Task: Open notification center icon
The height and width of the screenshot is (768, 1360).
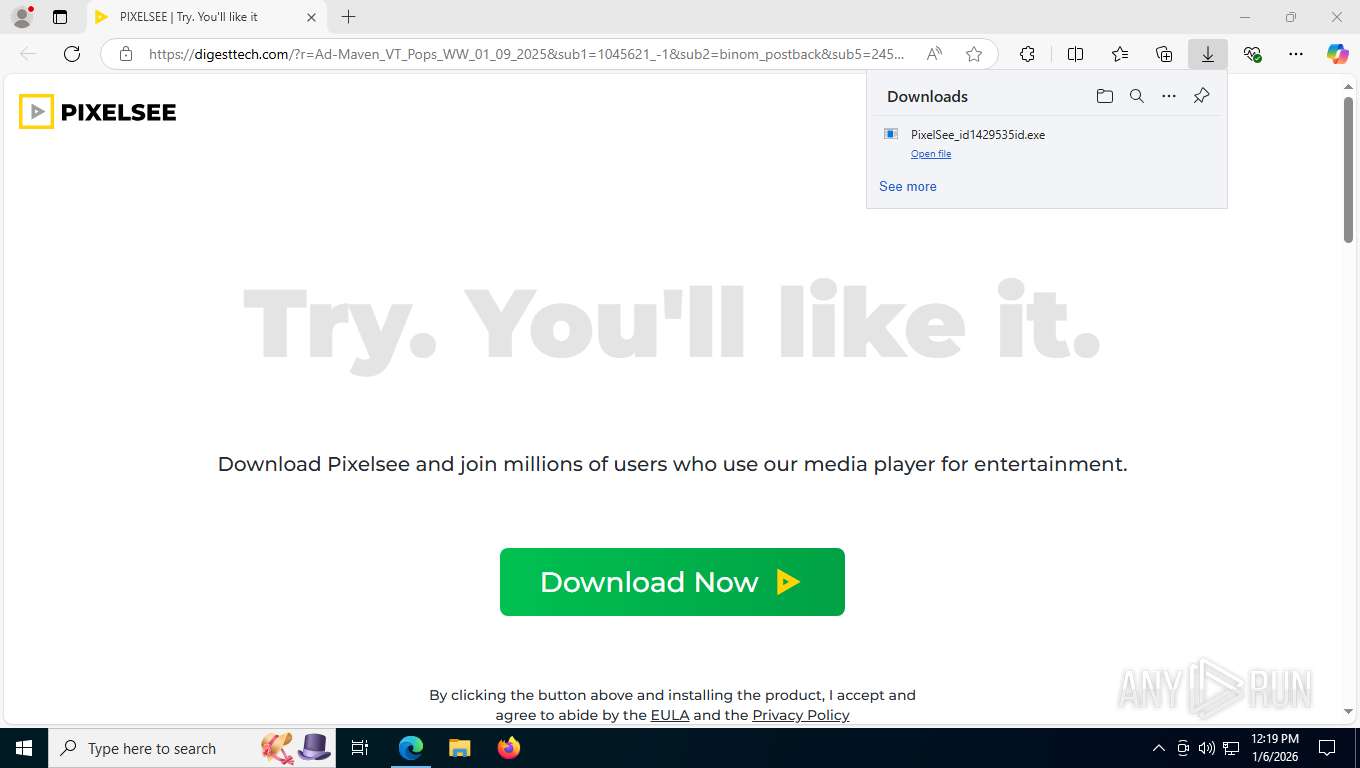Action: tap(1327, 748)
